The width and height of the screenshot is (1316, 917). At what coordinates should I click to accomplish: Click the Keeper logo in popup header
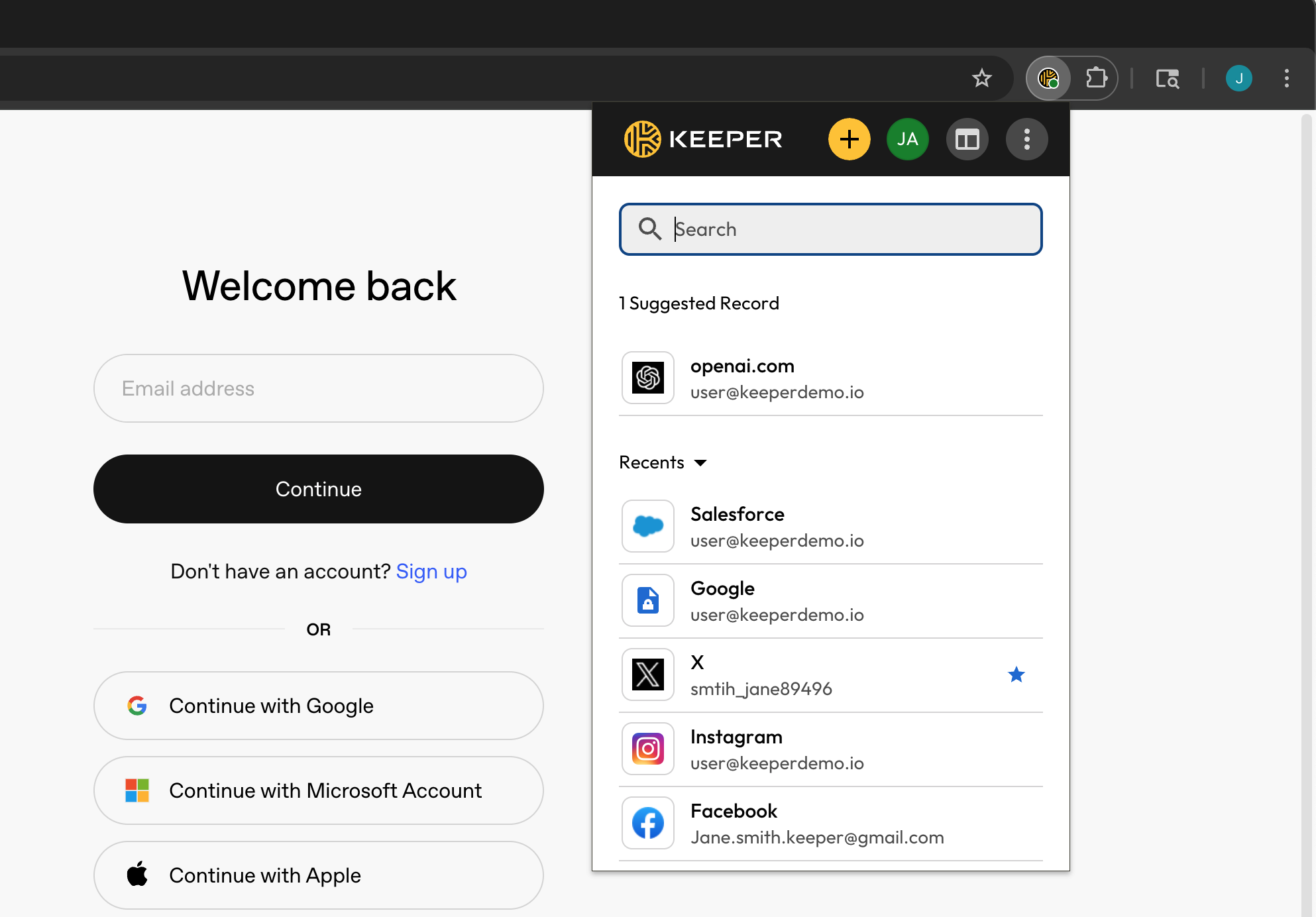click(703, 139)
